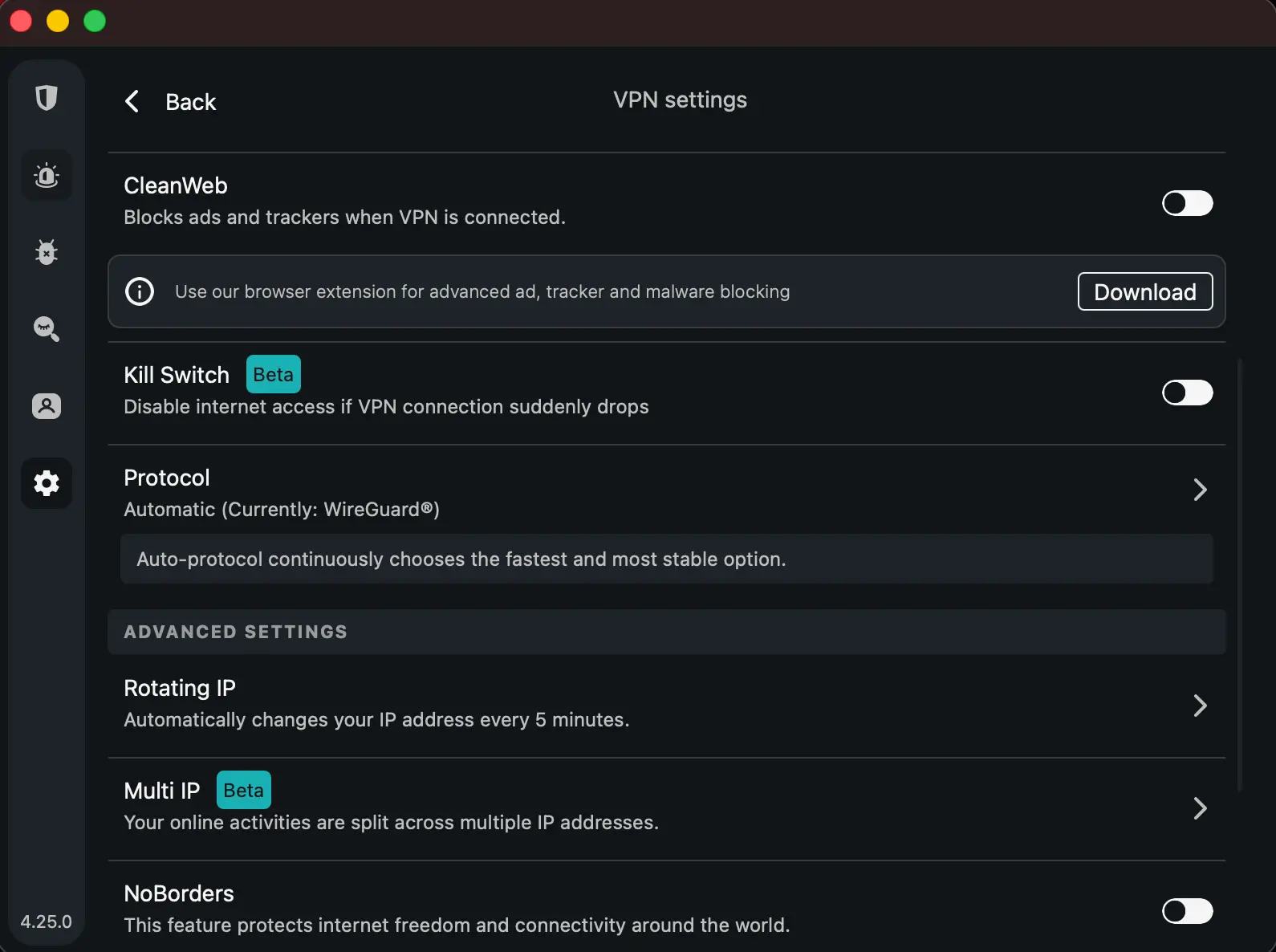Open the Alternative ID person icon
The image size is (1276, 952).
pos(47,406)
